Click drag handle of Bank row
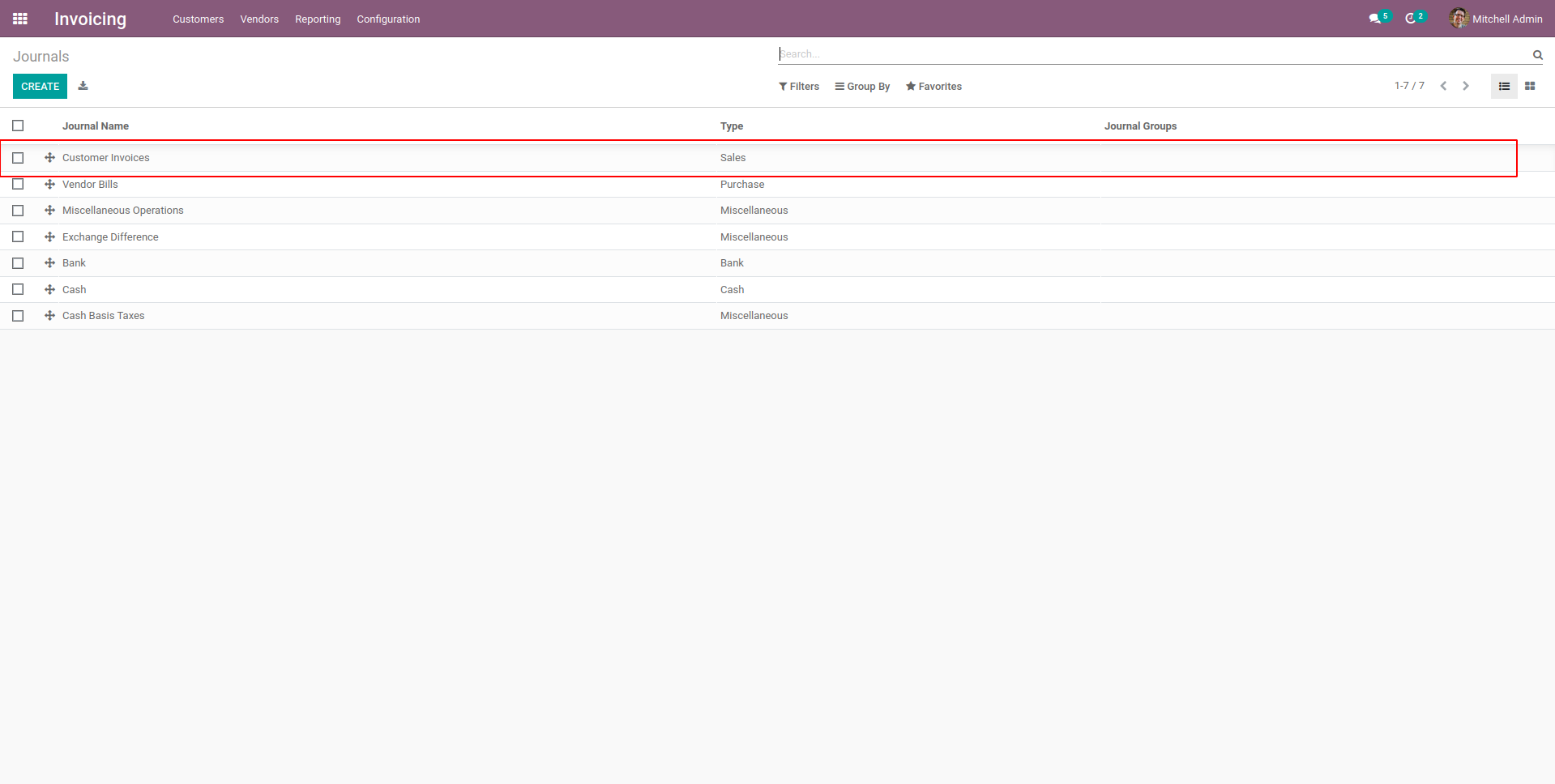 click(x=50, y=263)
